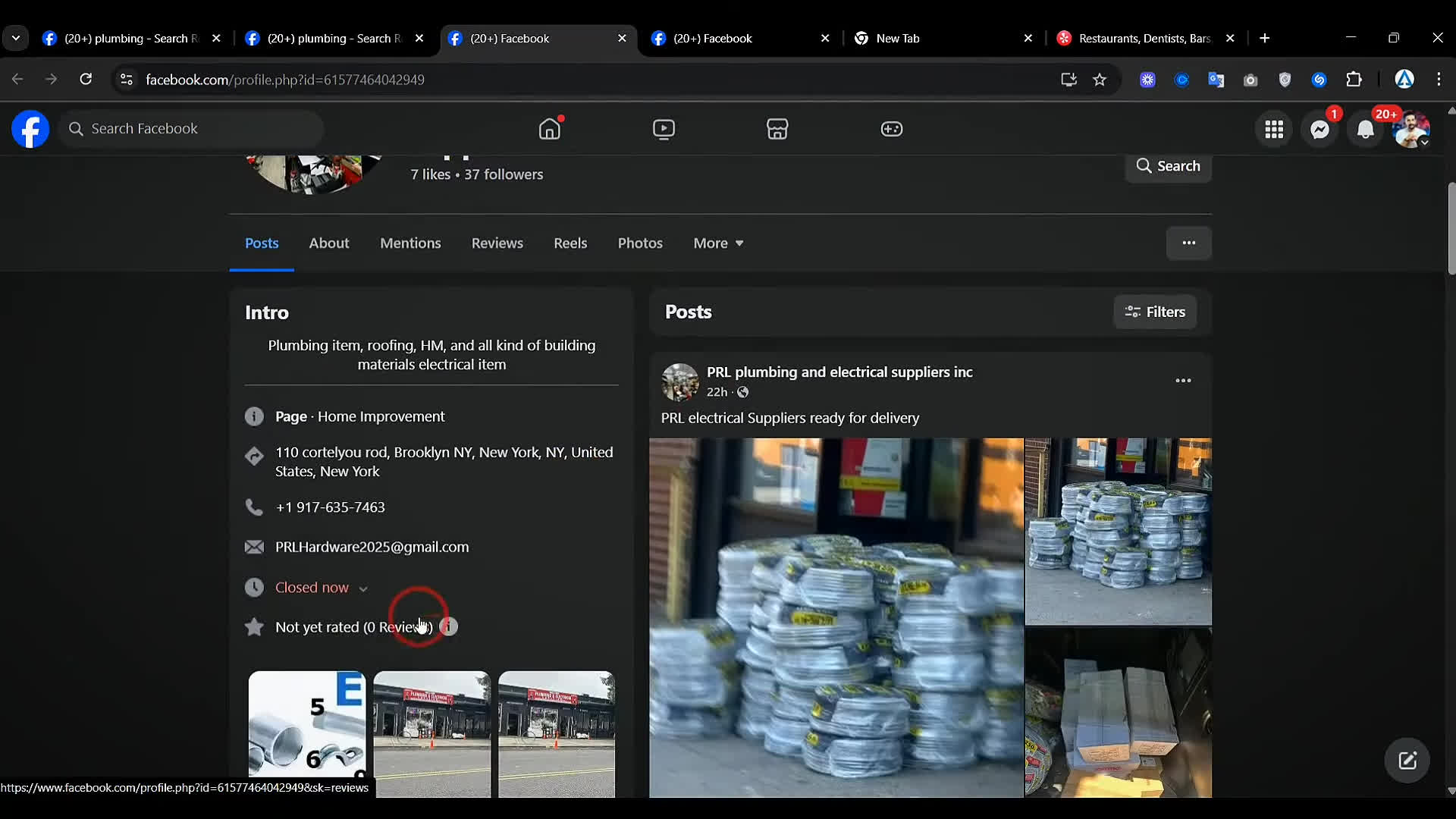Click the Not yet rated (0 Reviews) link
Viewport: 1456px width, 819px height.
pos(354,627)
